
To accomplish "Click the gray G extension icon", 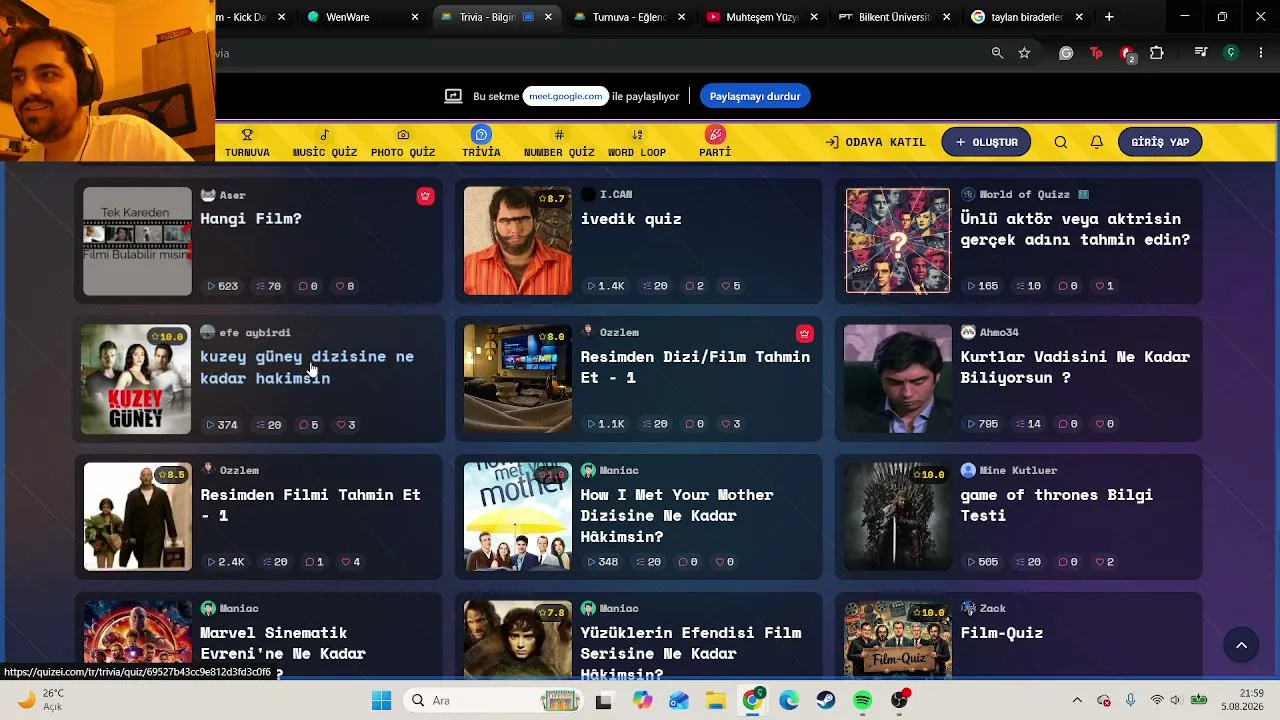I will 1066,53.
